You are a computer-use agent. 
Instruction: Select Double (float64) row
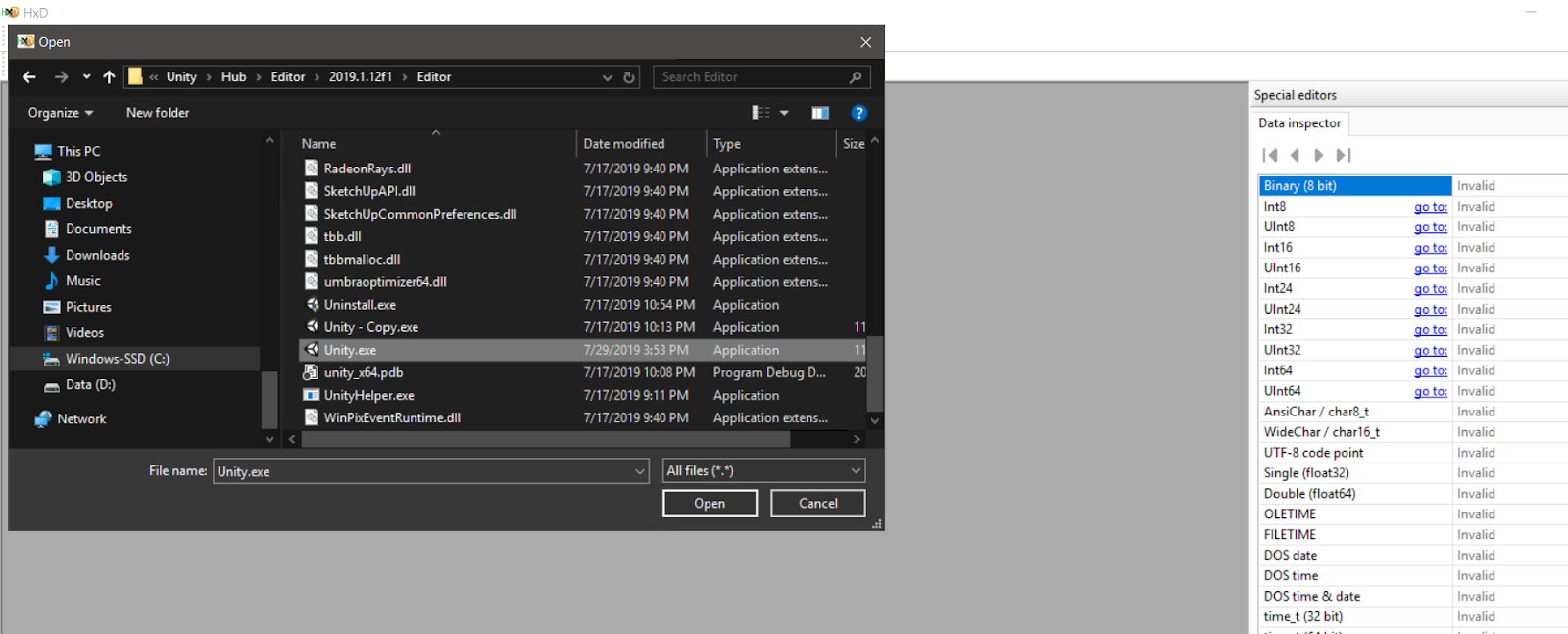coord(1413,494)
